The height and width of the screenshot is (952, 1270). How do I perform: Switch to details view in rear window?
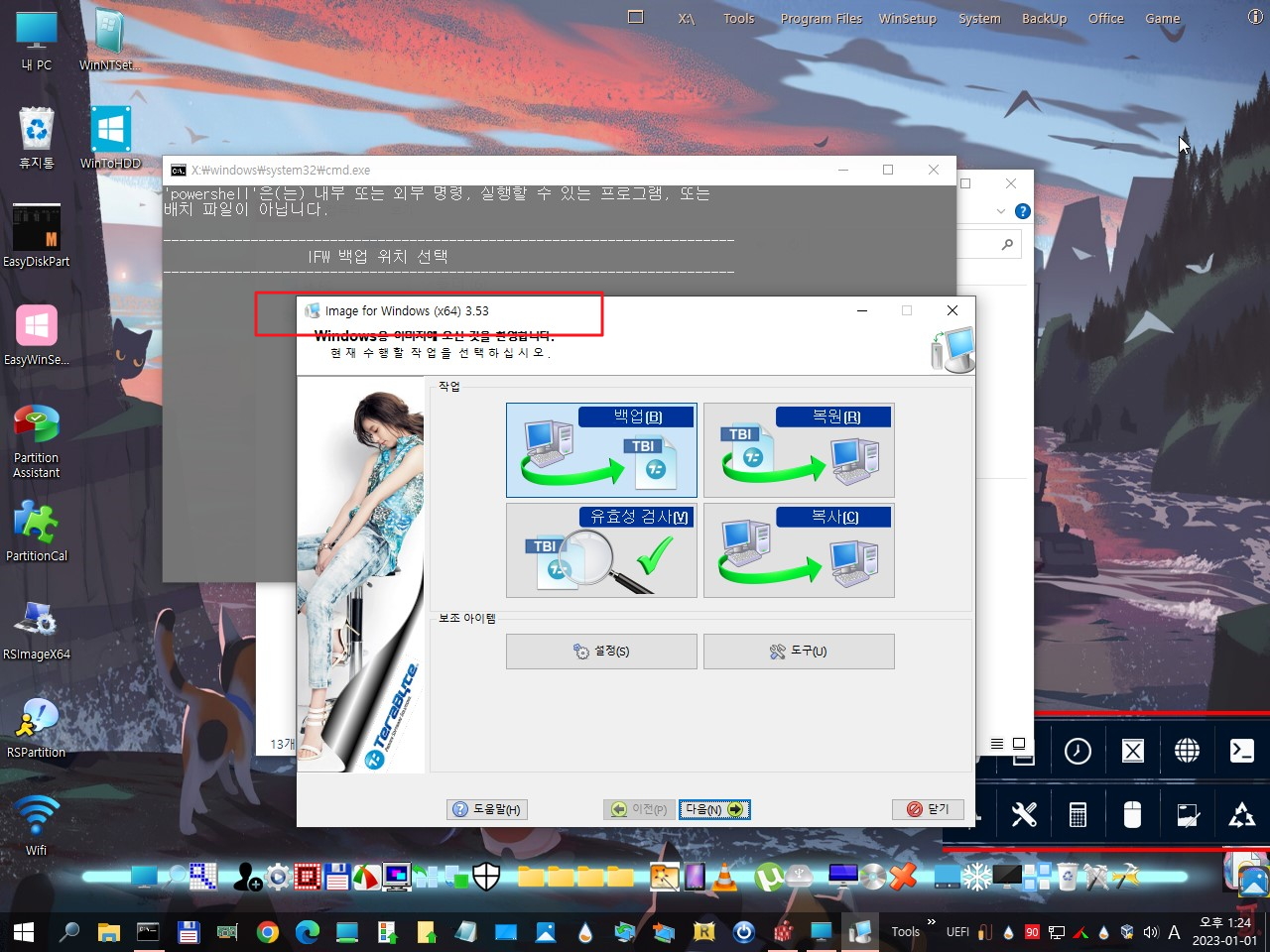pos(997,744)
